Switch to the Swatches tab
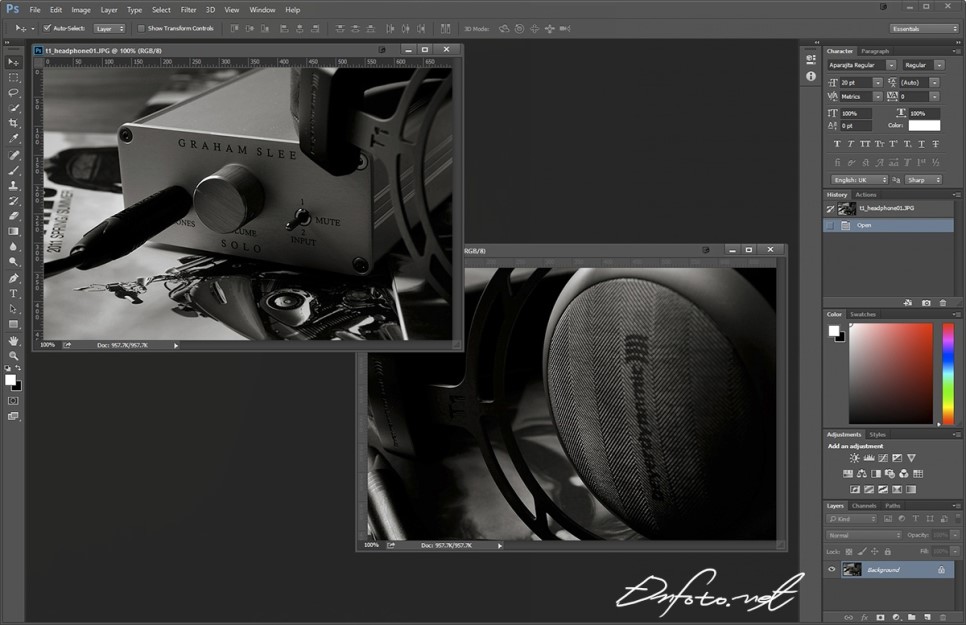966x625 pixels. 862,314
